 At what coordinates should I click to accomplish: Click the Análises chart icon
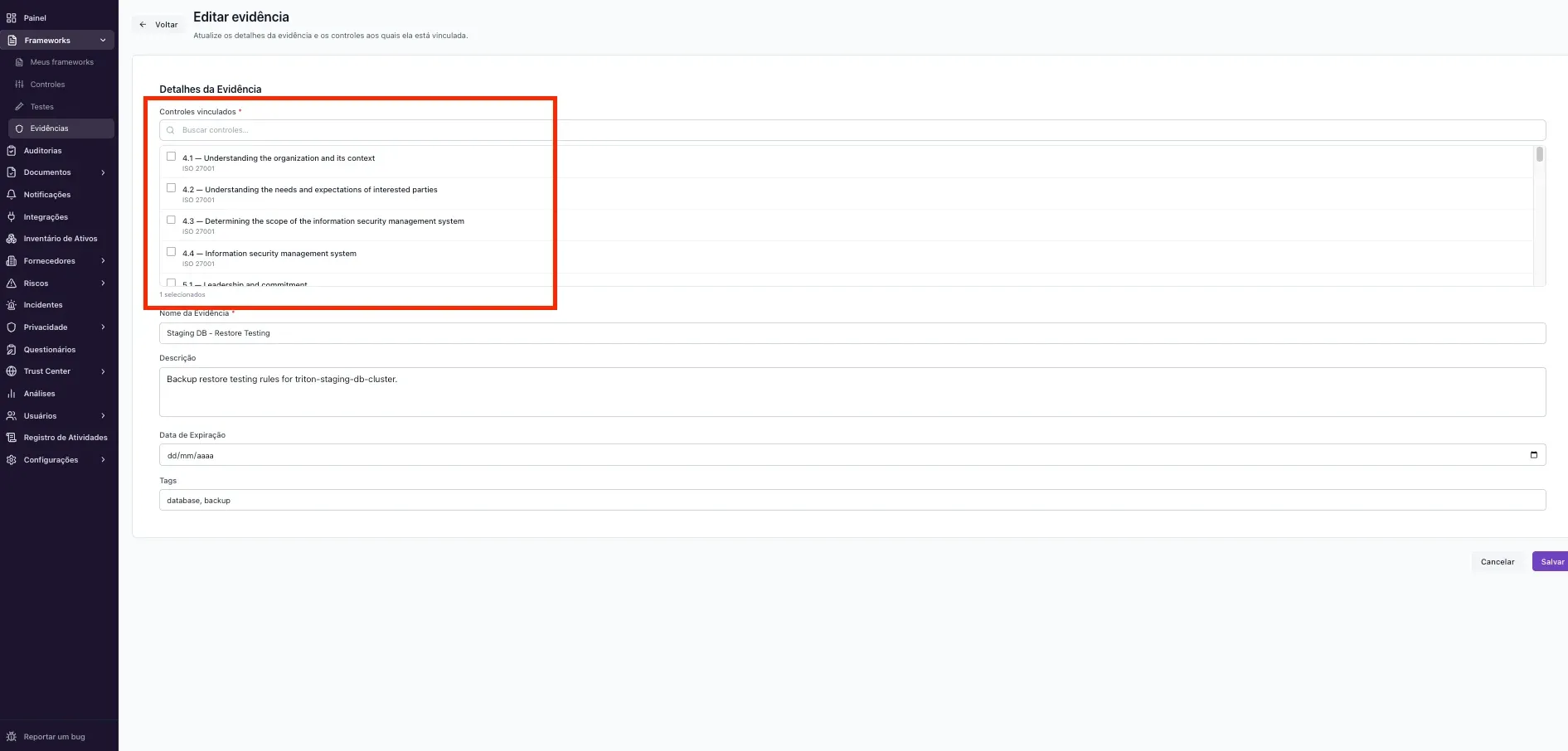pos(12,394)
